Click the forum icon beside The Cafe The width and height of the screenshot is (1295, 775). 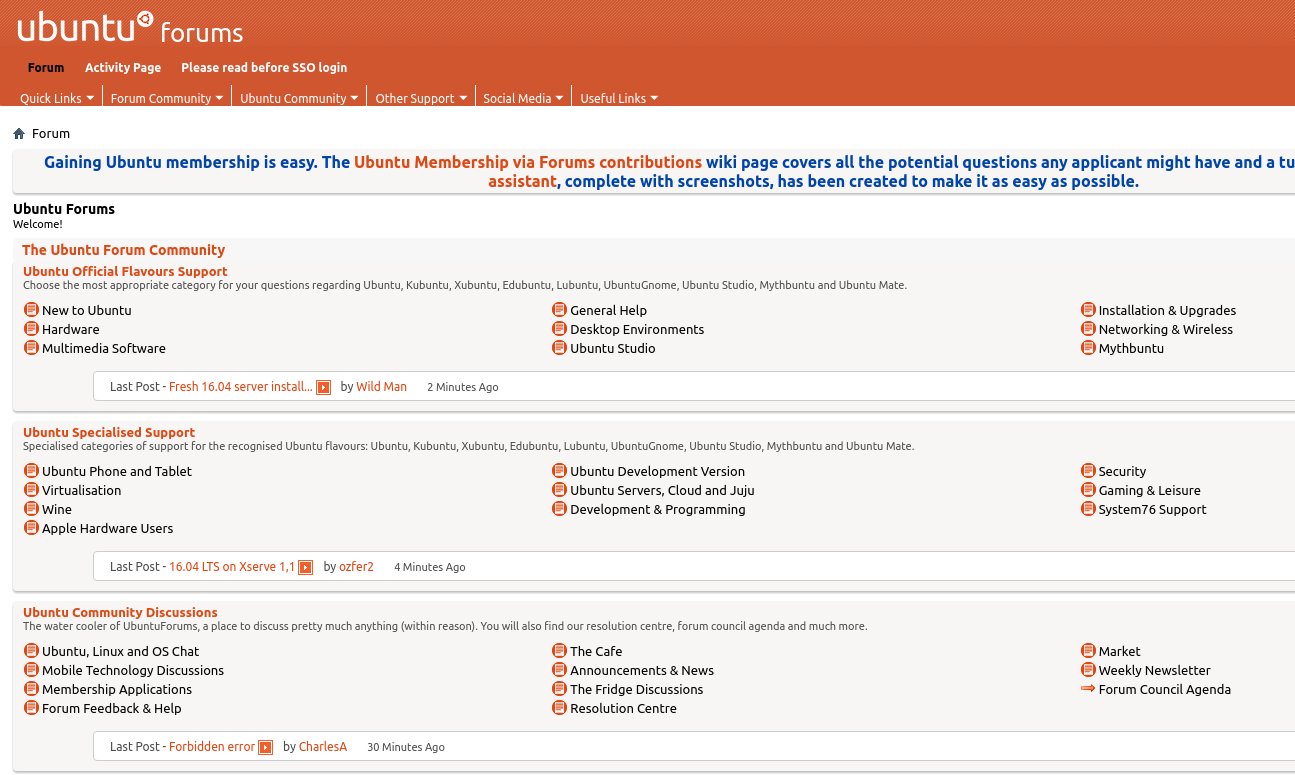point(560,651)
